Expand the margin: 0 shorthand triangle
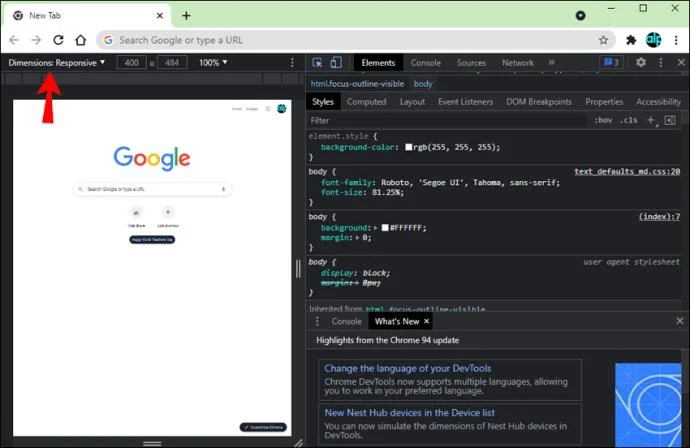Viewport: 690px width, 448px height. [357, 238]
